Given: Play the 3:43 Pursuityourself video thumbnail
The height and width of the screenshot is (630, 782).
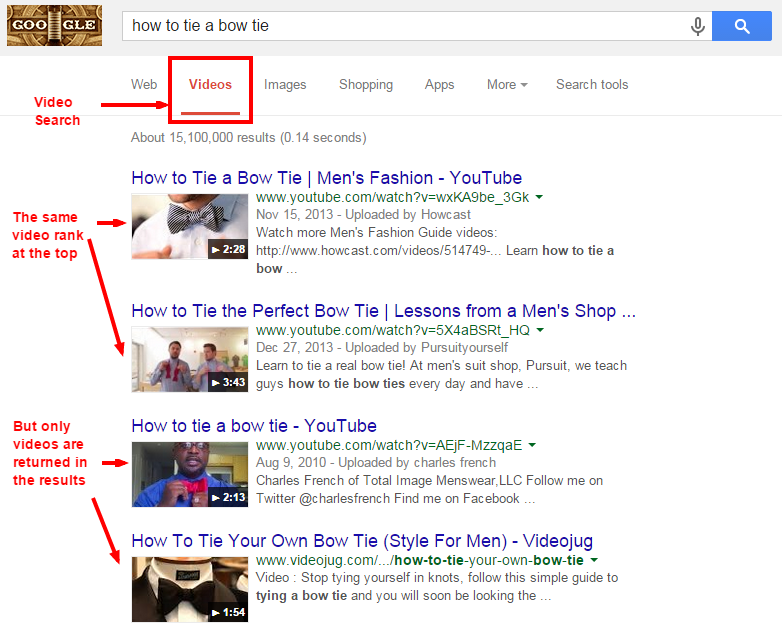Looking at the screenshot, I should coord(190,360).
